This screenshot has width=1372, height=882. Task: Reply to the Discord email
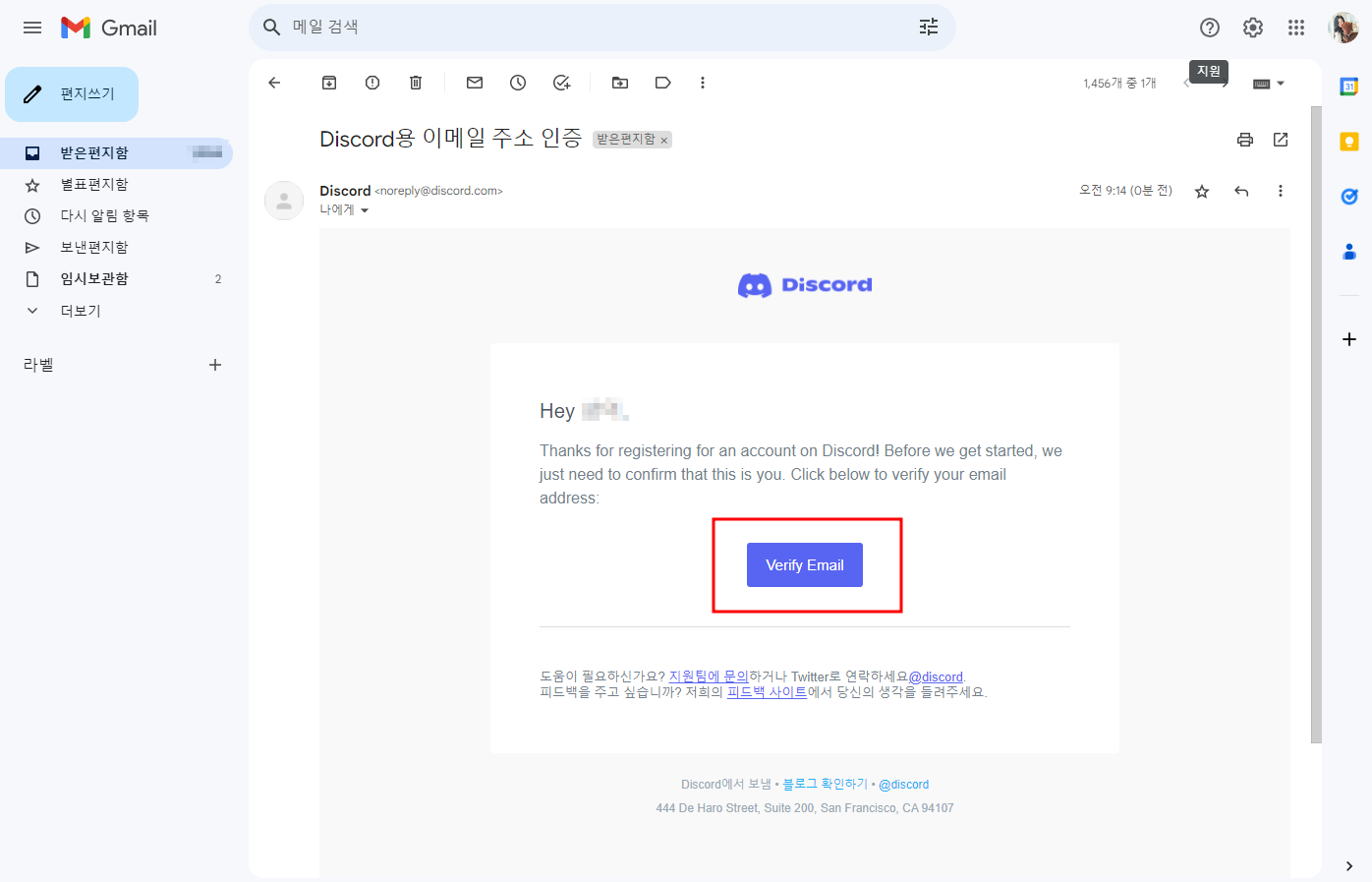1241,191
